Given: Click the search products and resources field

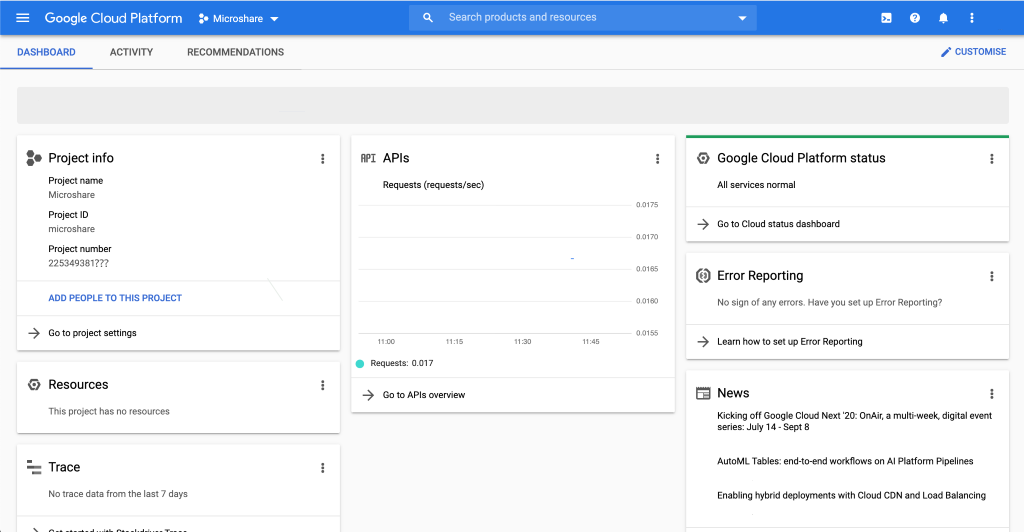Looking at the screenshot, I should click(x=580, y=18).
